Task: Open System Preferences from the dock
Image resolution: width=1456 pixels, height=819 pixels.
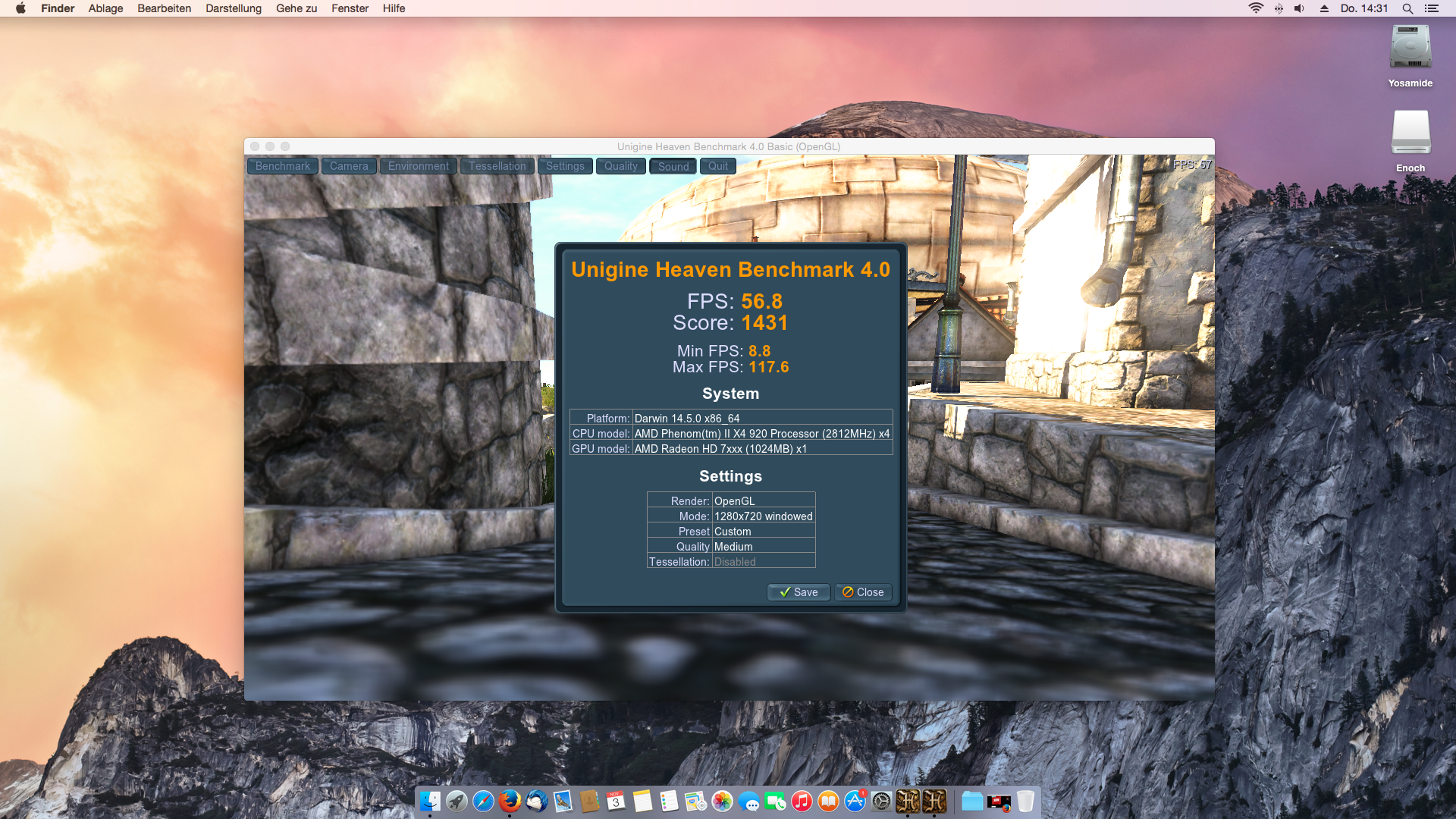Action: (x=881, y=801)
